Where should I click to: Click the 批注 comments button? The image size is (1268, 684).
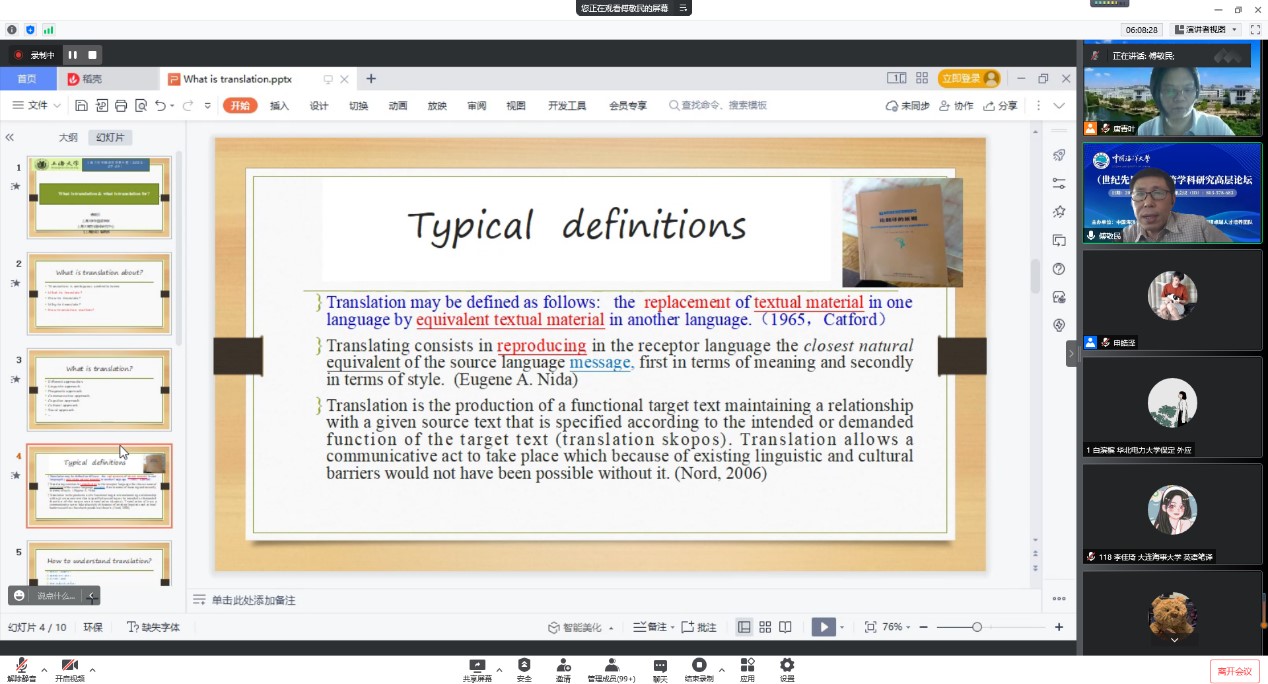tap(699, 627)
